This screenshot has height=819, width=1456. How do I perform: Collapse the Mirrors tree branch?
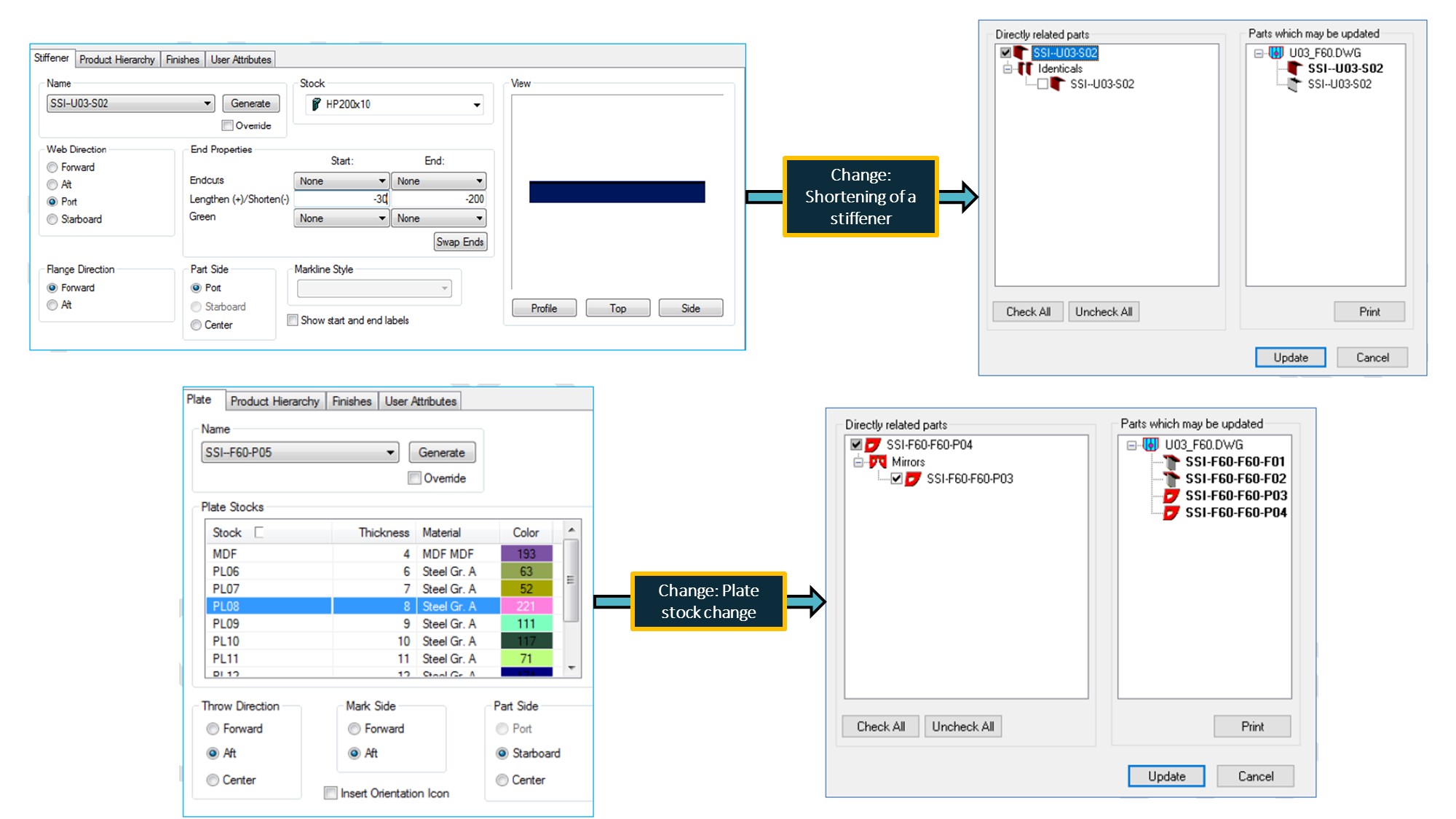pos(860,462)
